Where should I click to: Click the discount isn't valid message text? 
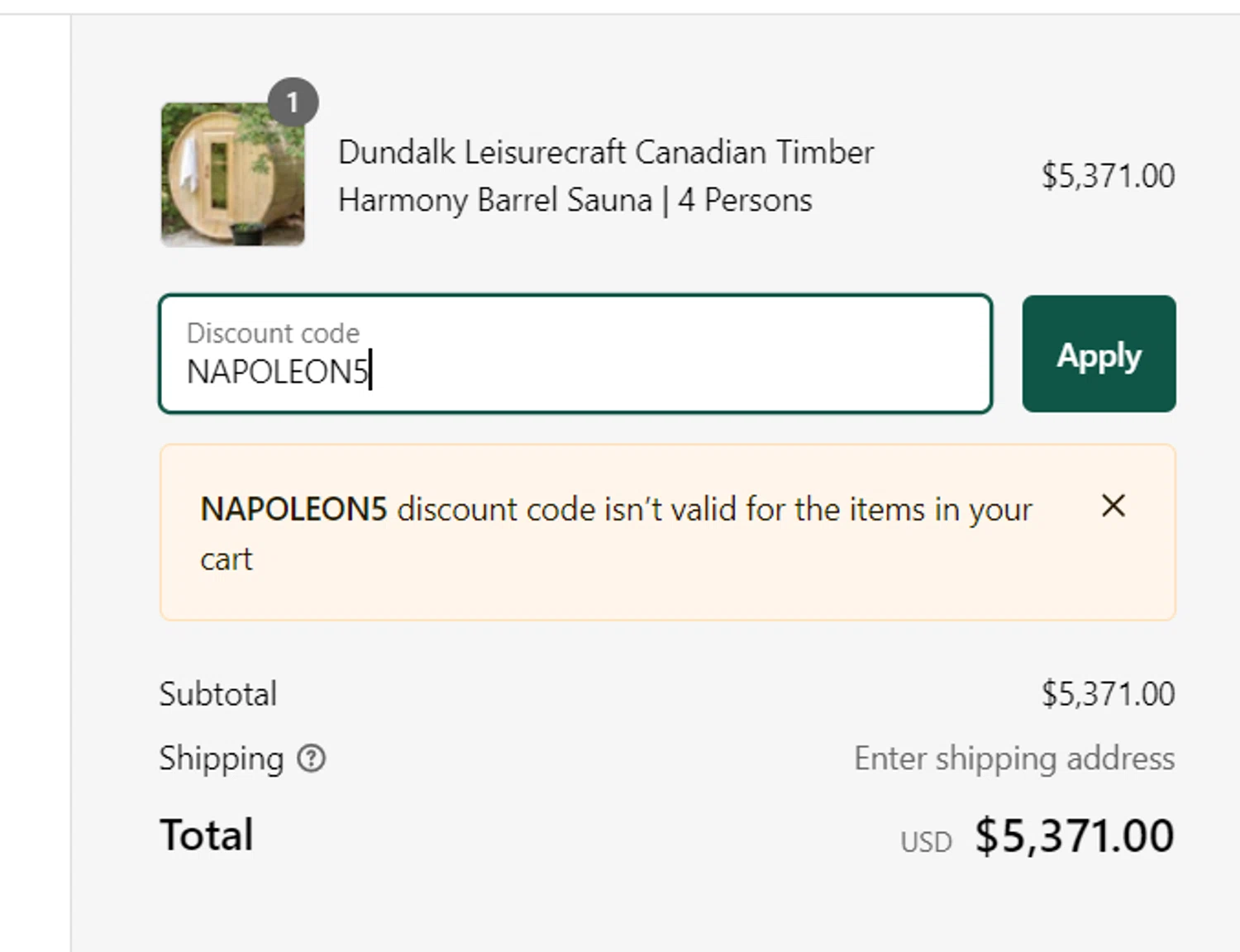tap(714, 510)
